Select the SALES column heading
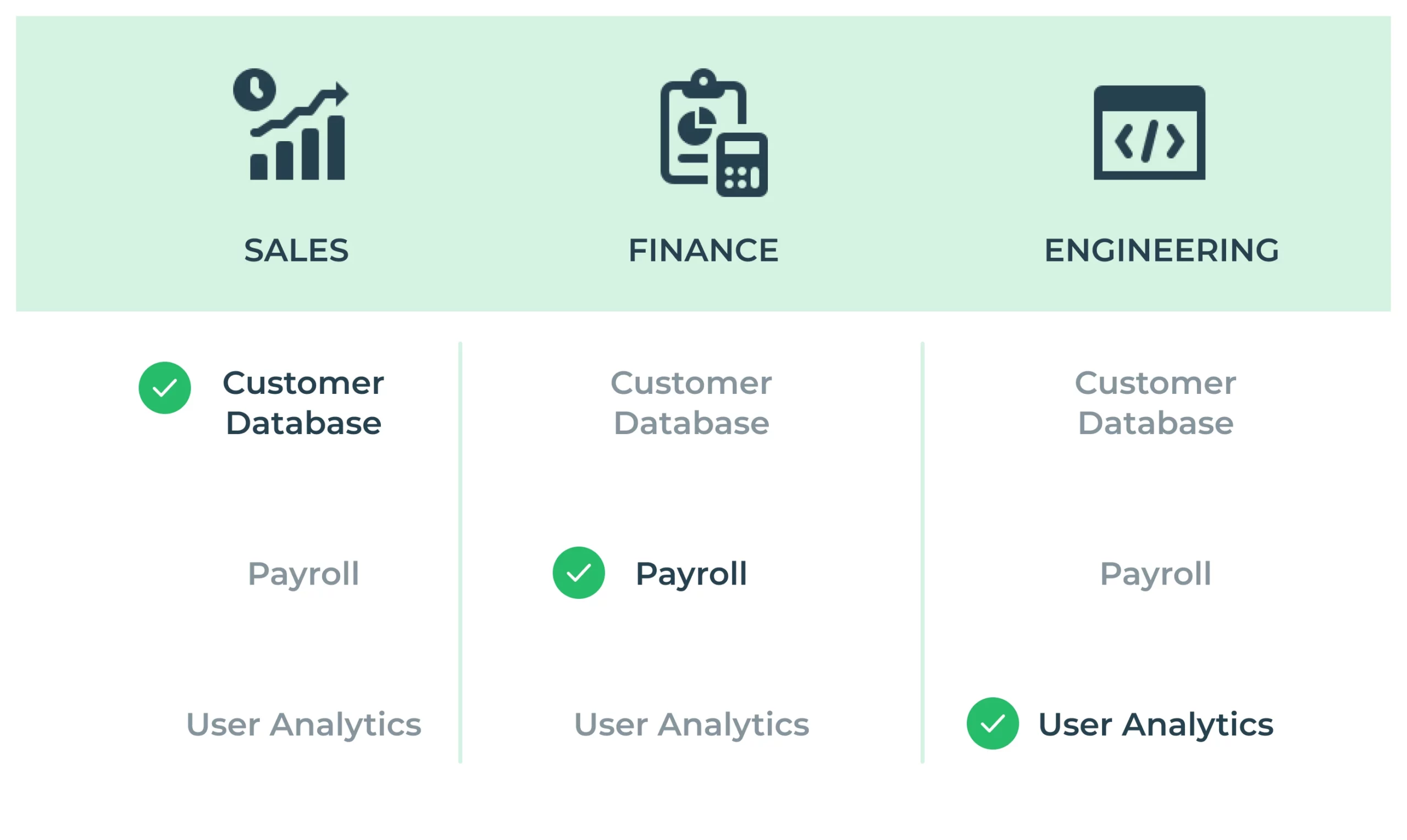The width and height of the screenshot is (1407, 840). click(x=296, y=250)
